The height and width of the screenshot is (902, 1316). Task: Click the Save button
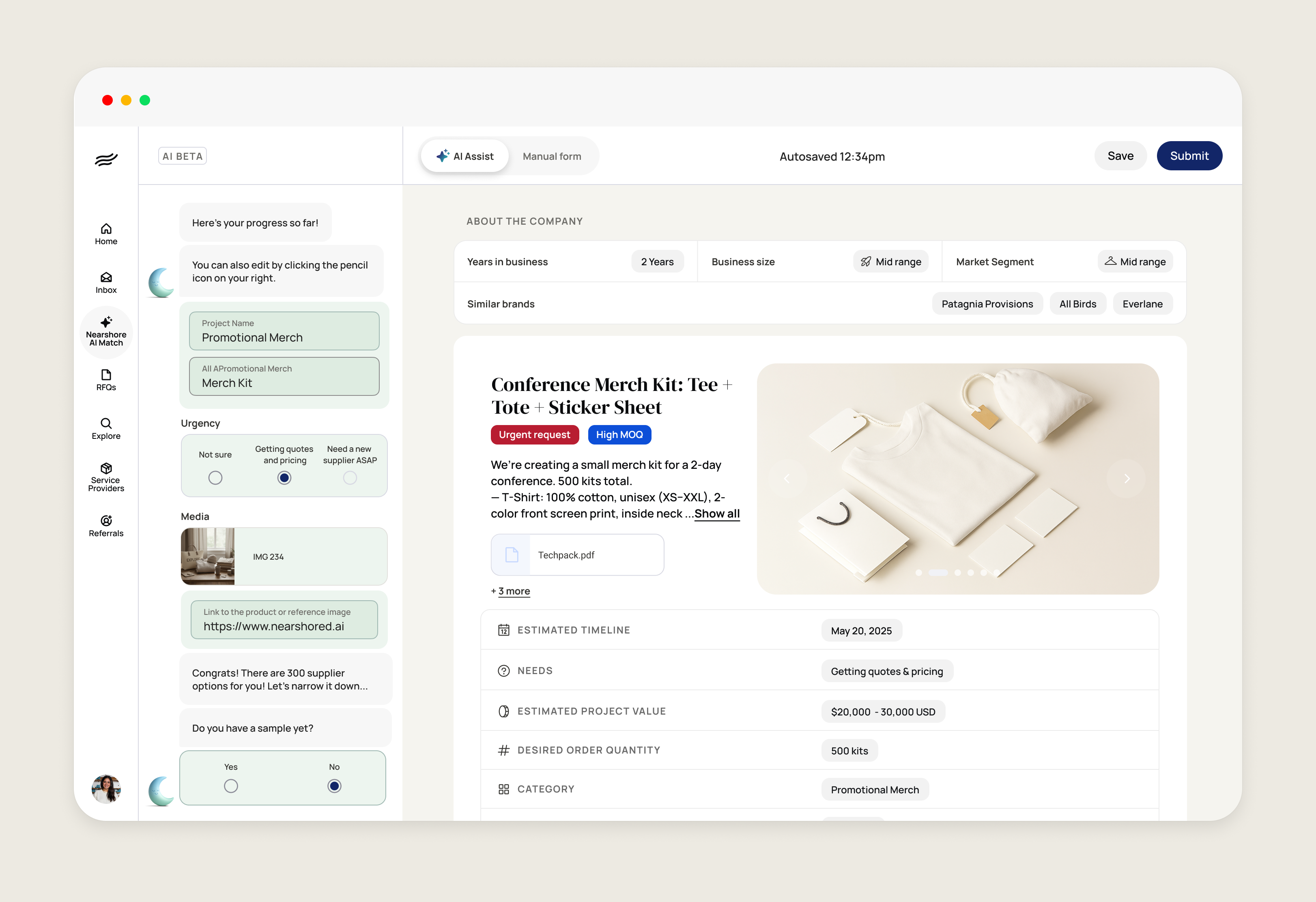[x=1120, y=156]
